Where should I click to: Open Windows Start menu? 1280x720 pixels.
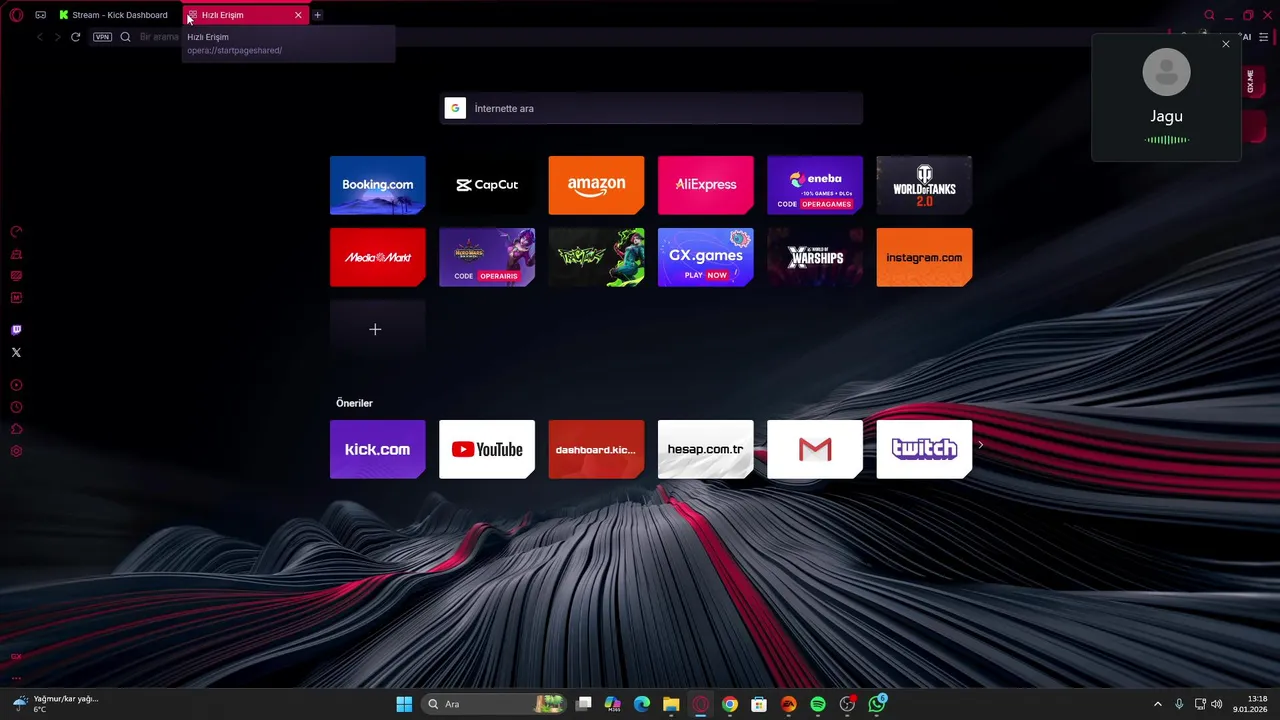click(404, 704)
